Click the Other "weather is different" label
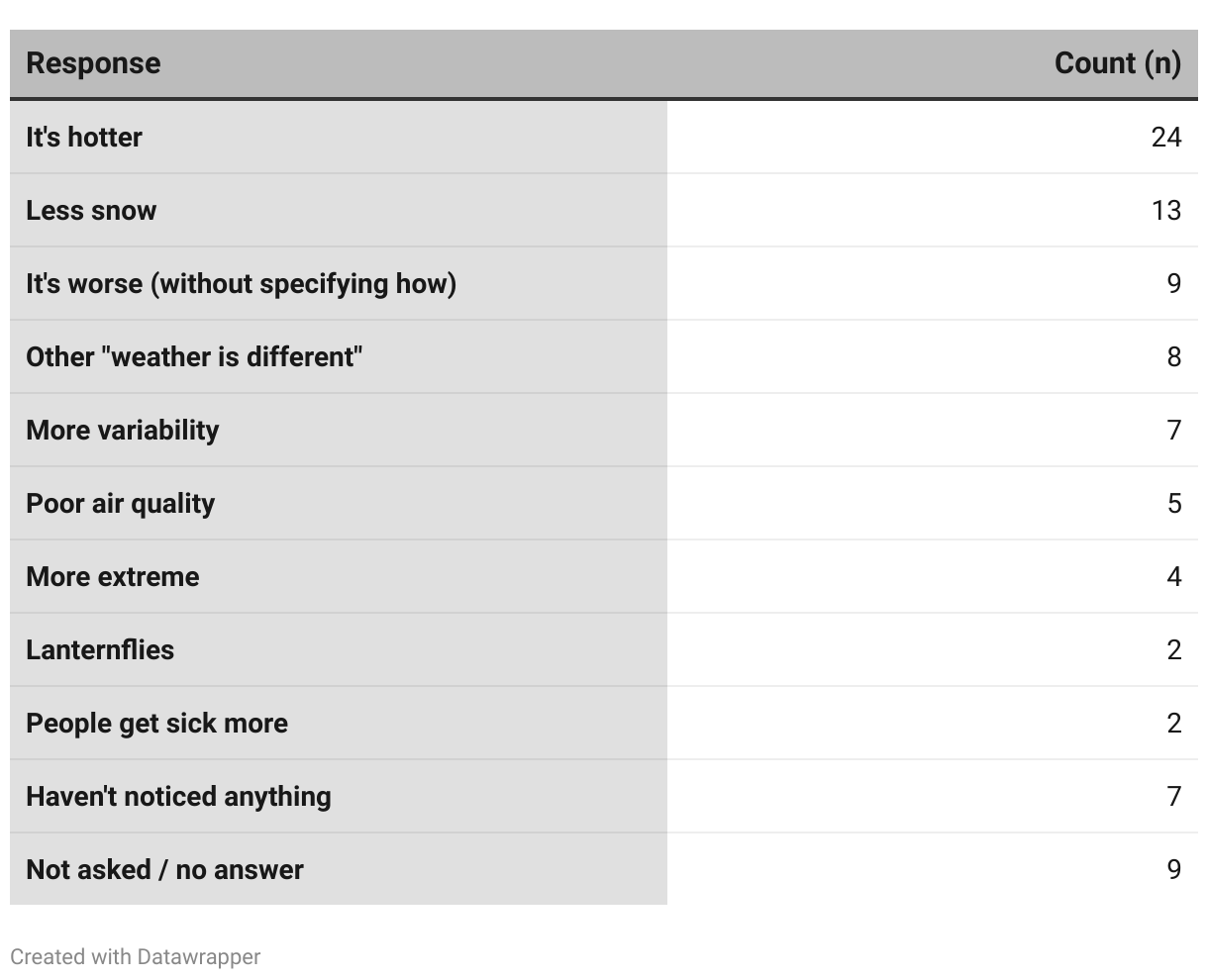Image resolution: width=1208 pixels, height=980 pixels. click(x=194, y=356)
